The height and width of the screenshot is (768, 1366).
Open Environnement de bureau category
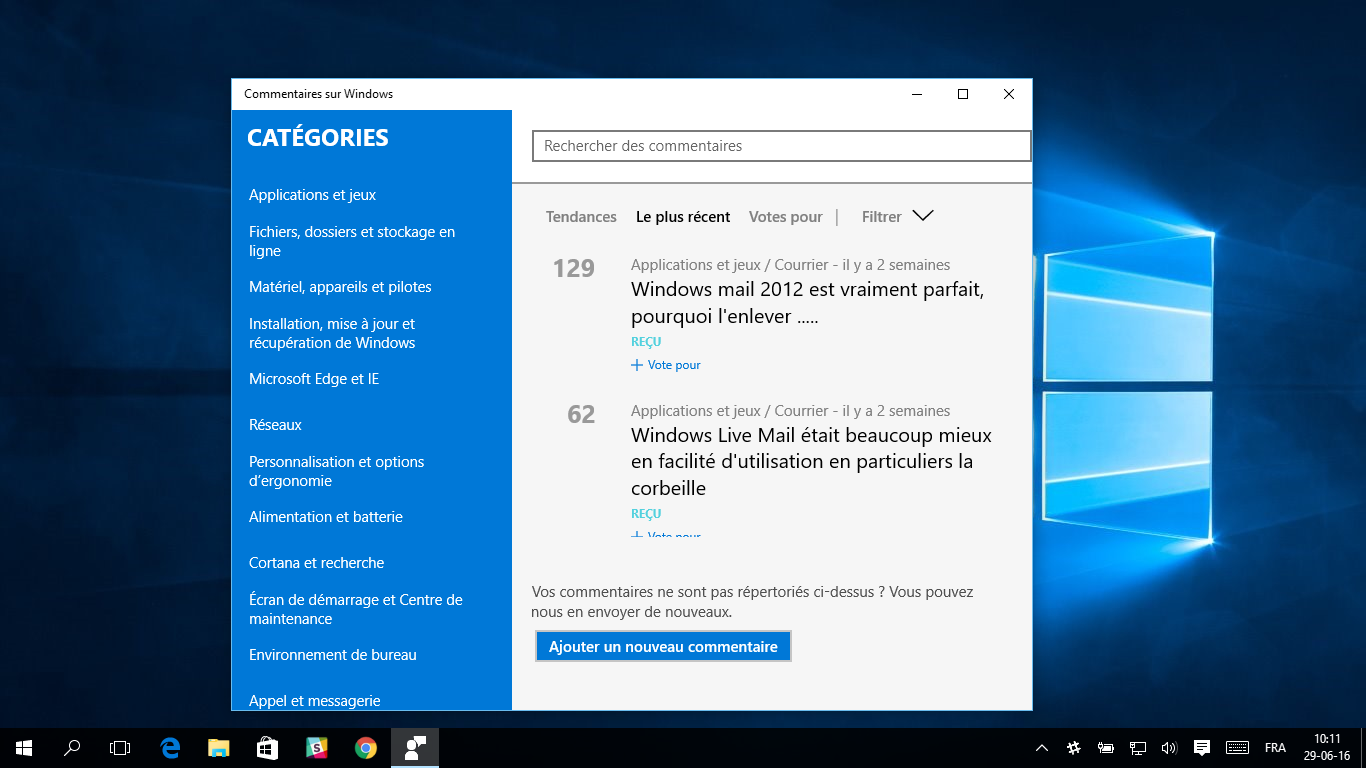click(x=333, y=655)
